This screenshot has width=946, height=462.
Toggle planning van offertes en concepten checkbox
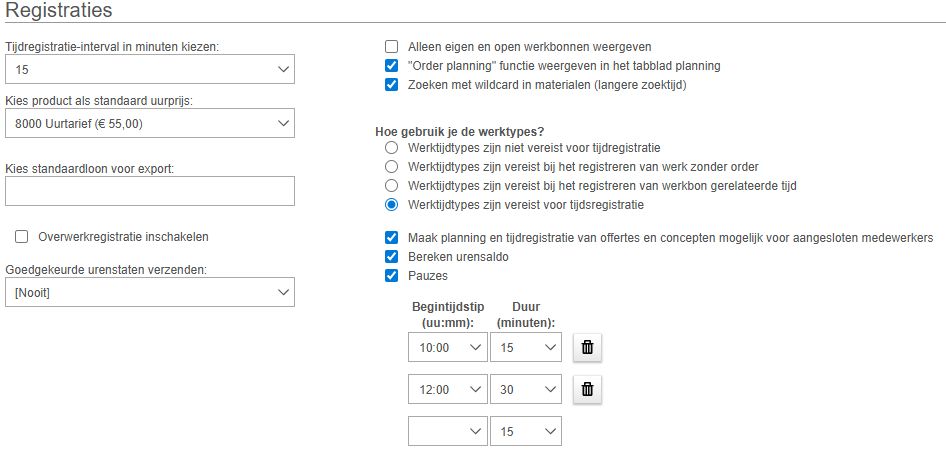point(392,238)
